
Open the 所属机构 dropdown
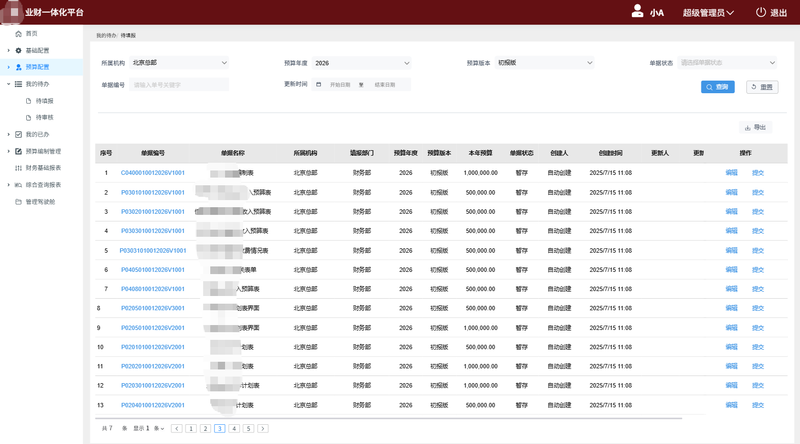(x=180, y=63)
